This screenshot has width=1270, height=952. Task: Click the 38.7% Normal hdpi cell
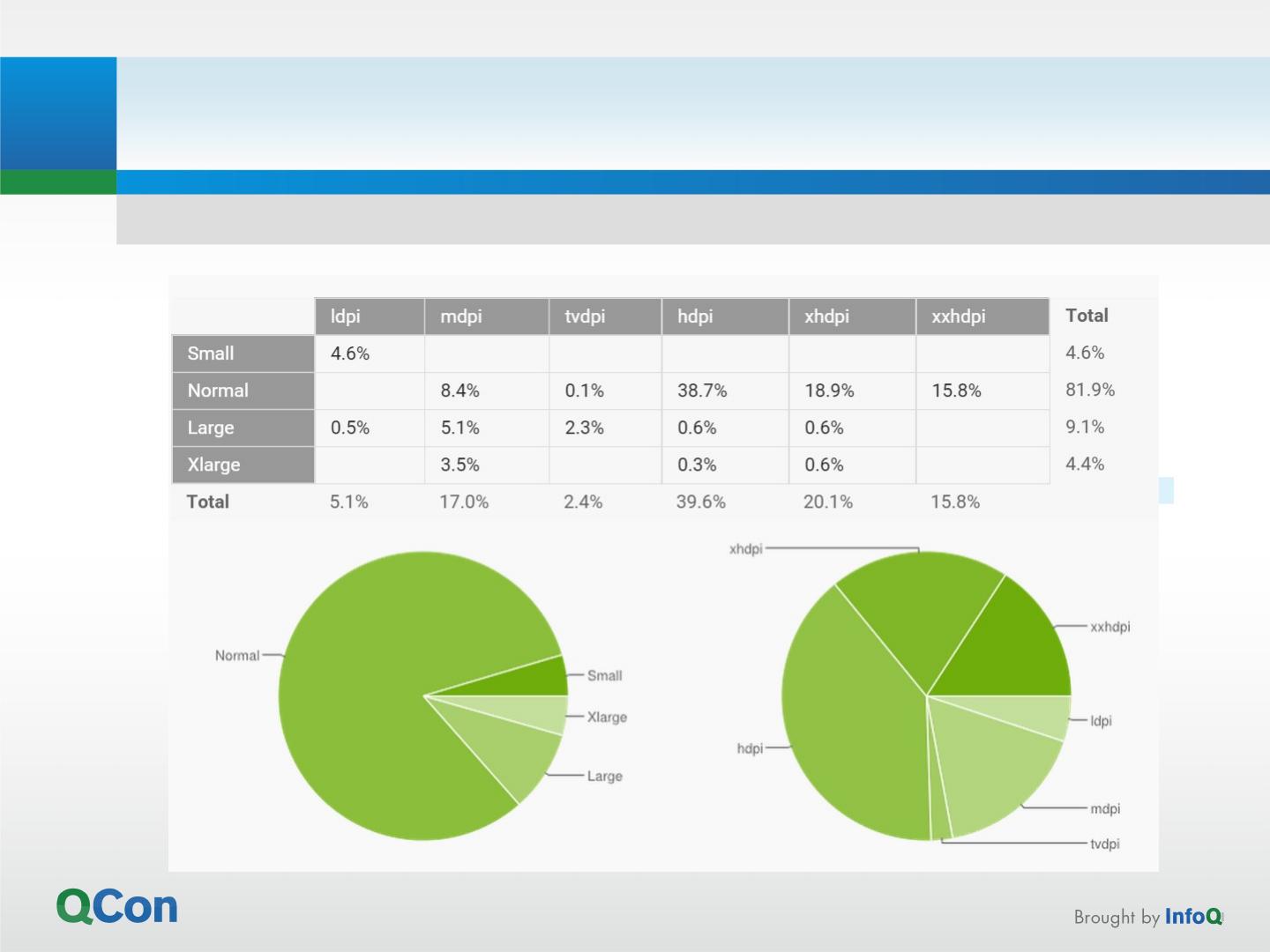pyautogui.click(x=702, y=390)
